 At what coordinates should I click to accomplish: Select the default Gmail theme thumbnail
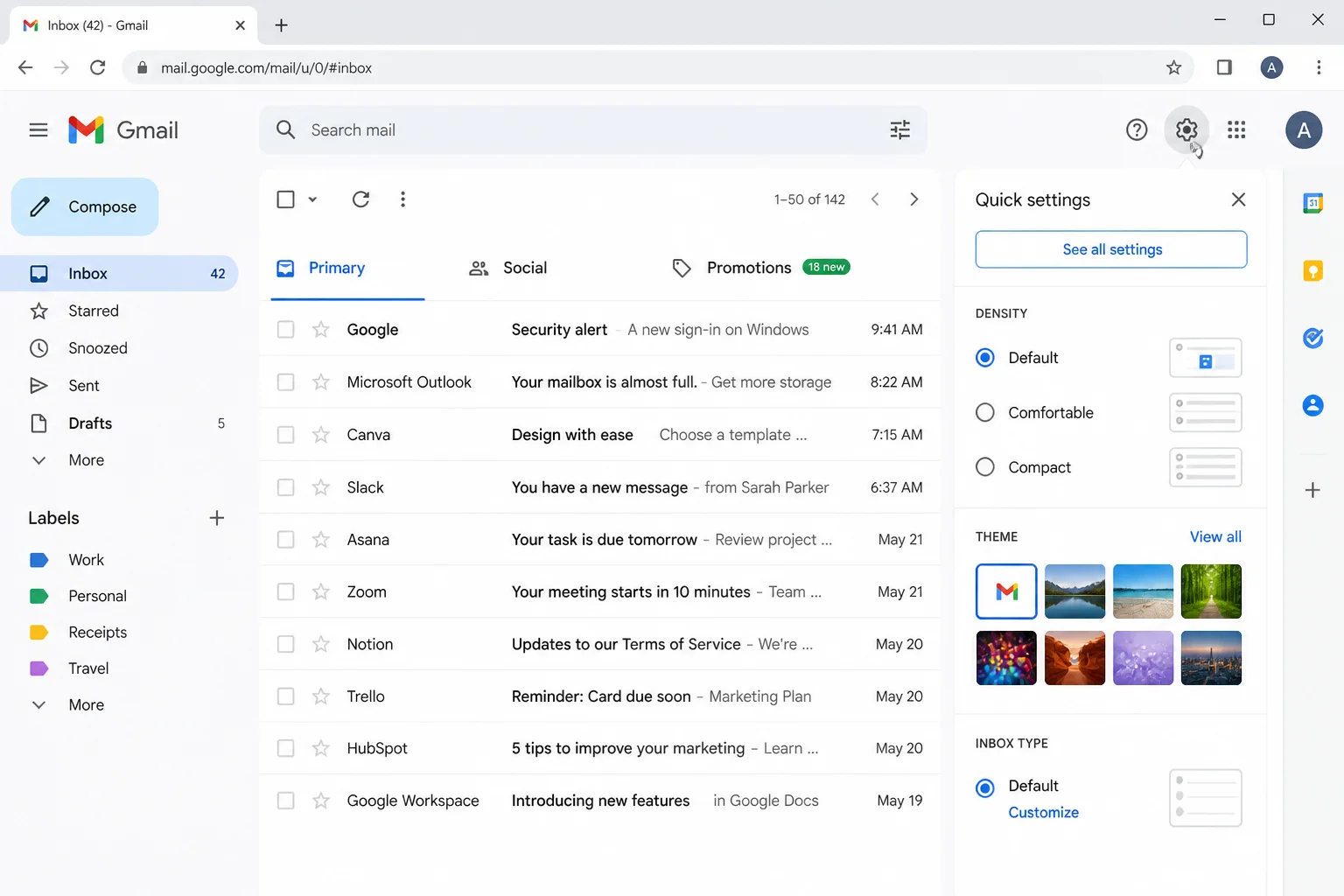[1006, 591]
